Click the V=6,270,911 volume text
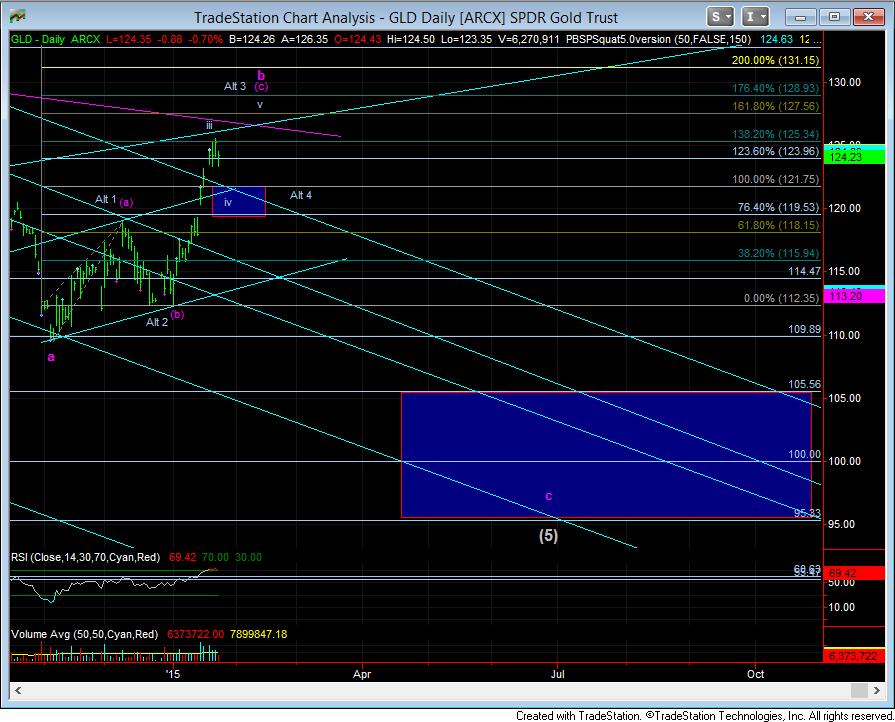Image resolution: width=895 pixels, height=722 pixels. tap(528, 39)
